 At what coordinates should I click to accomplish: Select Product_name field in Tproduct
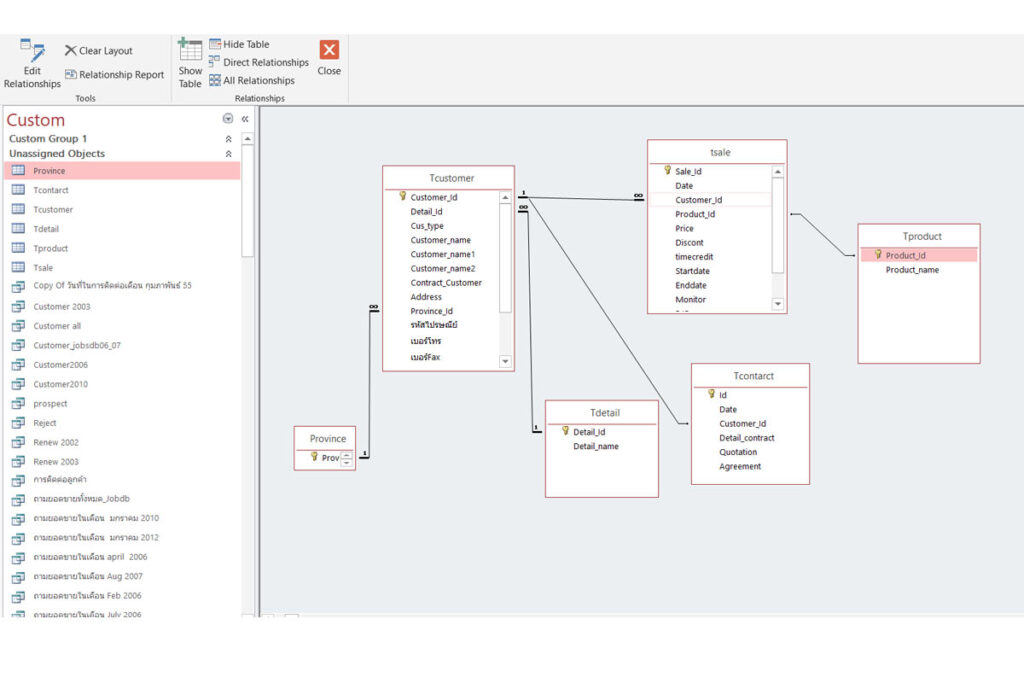coord(912,270)
